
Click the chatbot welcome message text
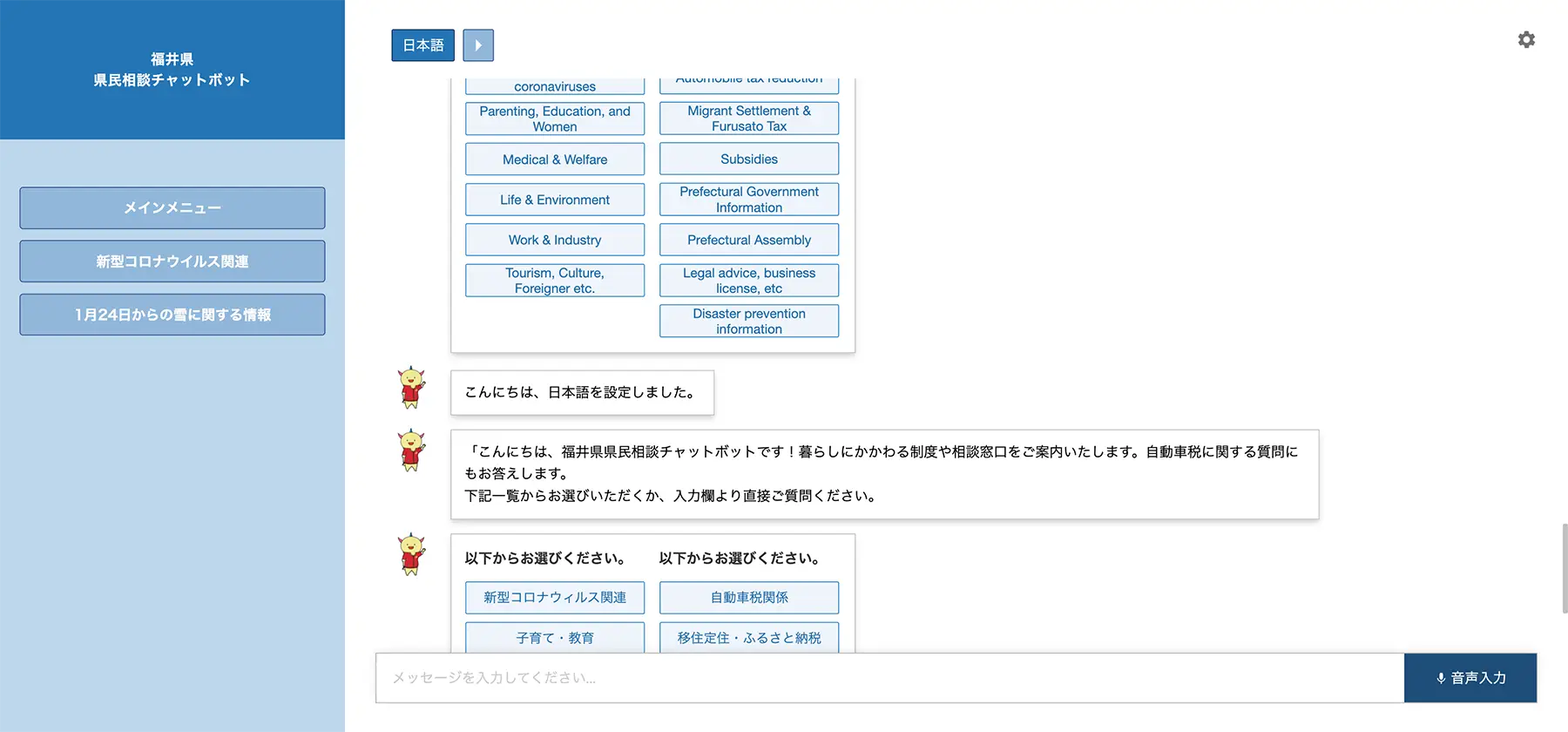[884, 474]
